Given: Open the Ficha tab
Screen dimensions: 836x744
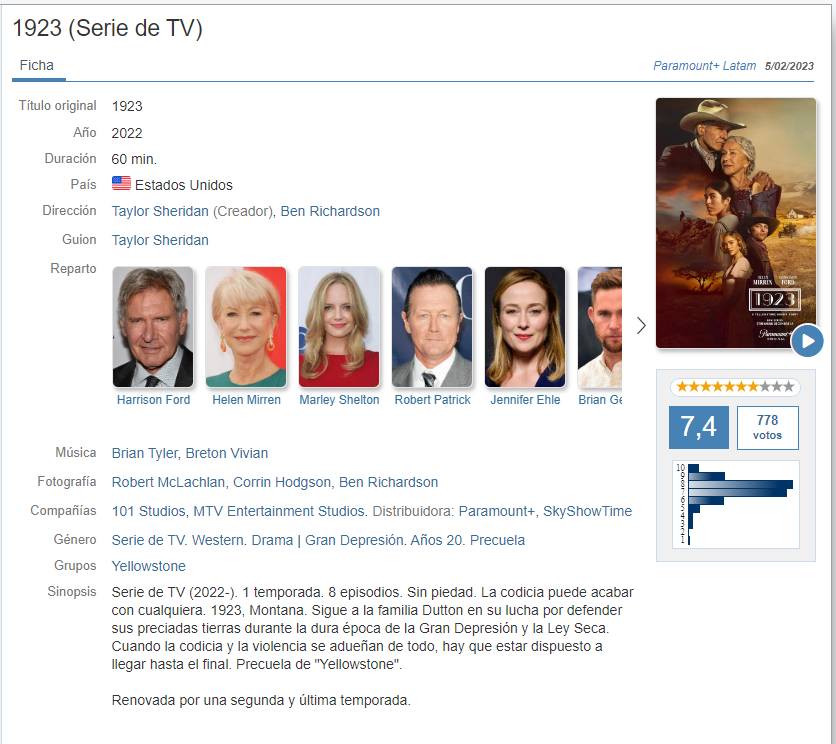Looking at the screenshot, I should [37, 66].
